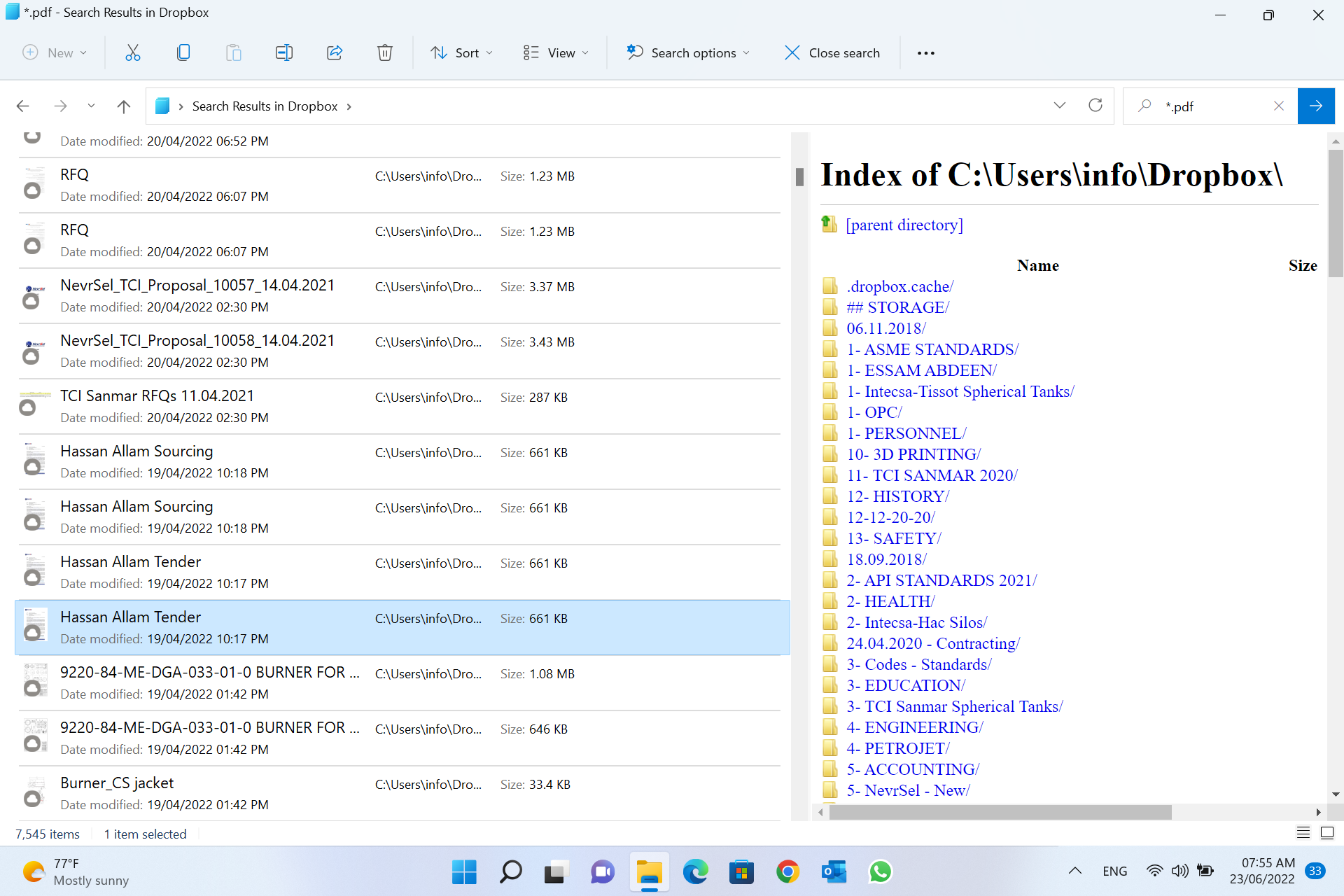The image size is (1344, 896).
Task: Open the 4- ENGINEERING/ folder link
Action: [x=915, y=727]
